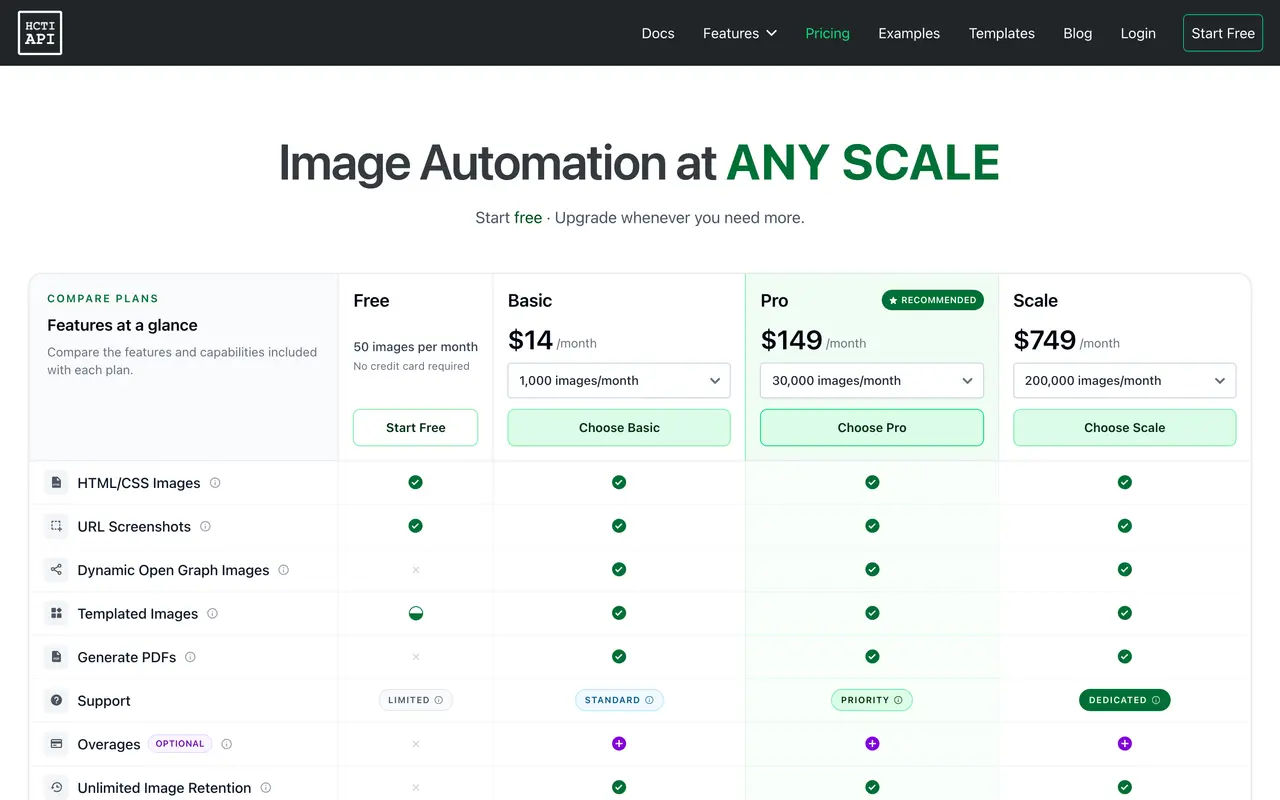Click the Unlimited Image Retention history icon

click(56, 787)
